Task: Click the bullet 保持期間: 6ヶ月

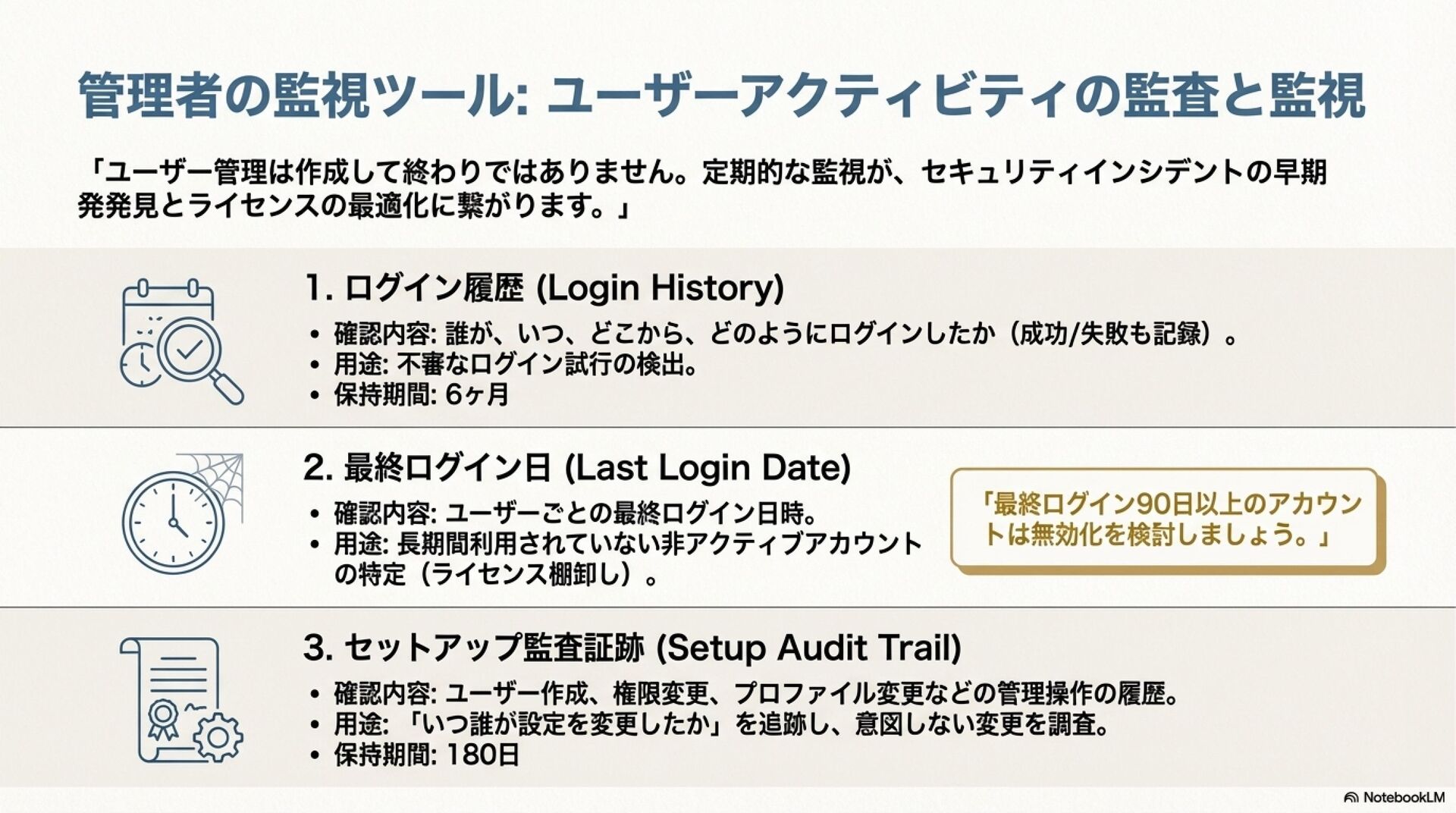Action: tap(421, 395)
